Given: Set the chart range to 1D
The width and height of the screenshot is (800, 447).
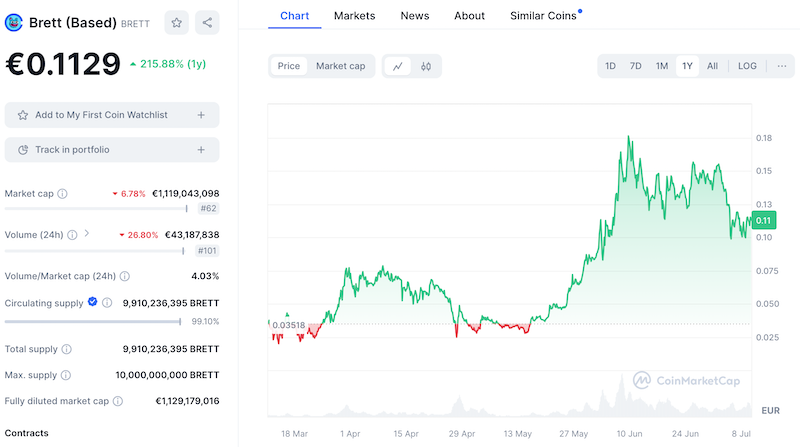Looking at the screenshot, I should coord(610,66).
